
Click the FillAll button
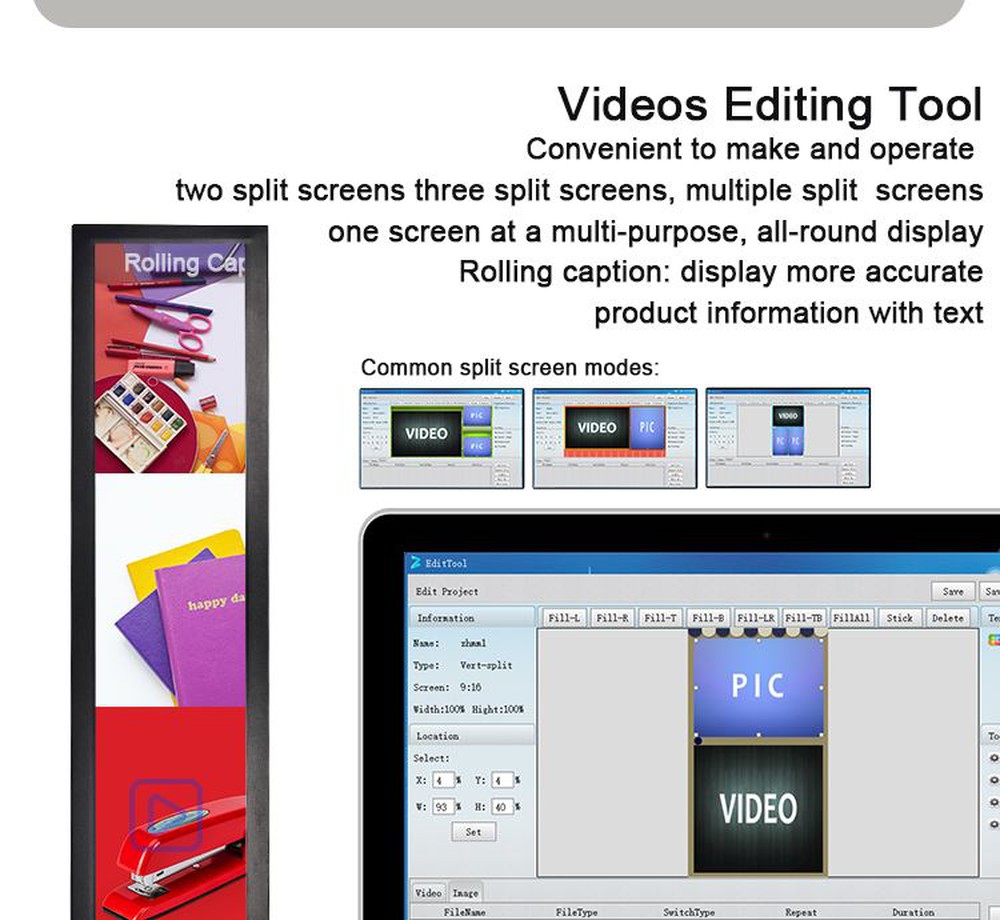pos(851,618)
